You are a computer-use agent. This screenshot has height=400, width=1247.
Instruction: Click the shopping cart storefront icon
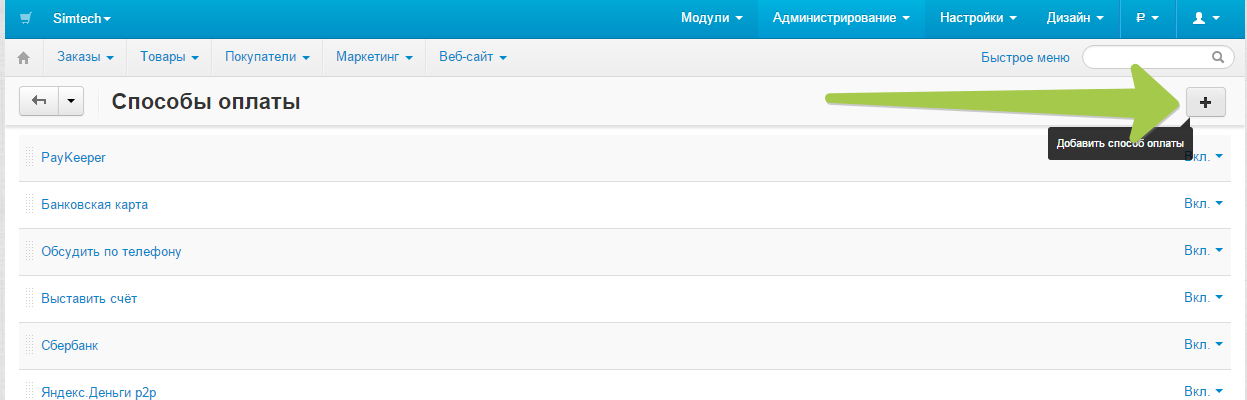[x=26, y=18]
